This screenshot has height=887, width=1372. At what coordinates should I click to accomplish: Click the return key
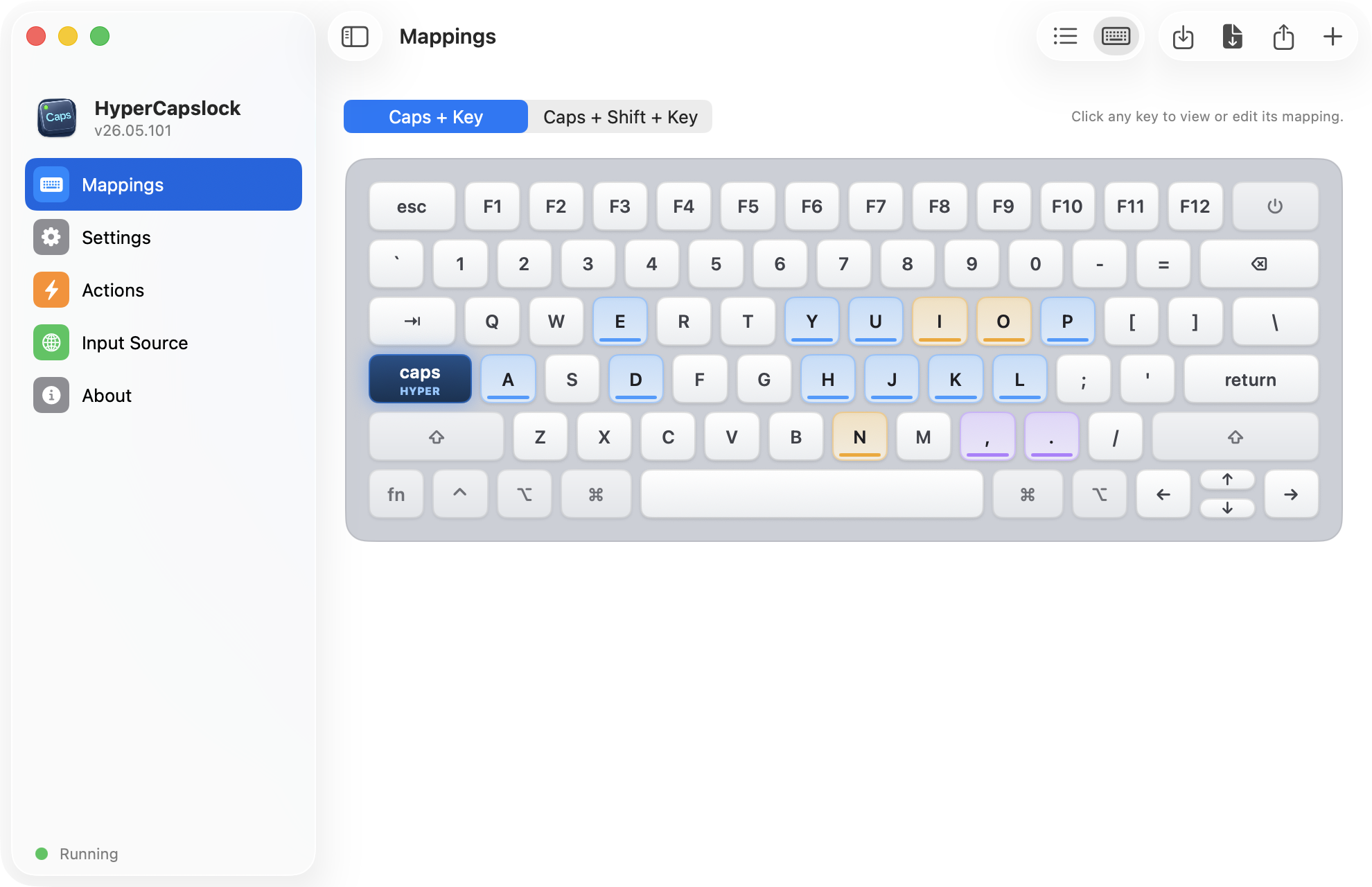(1251, 379)
